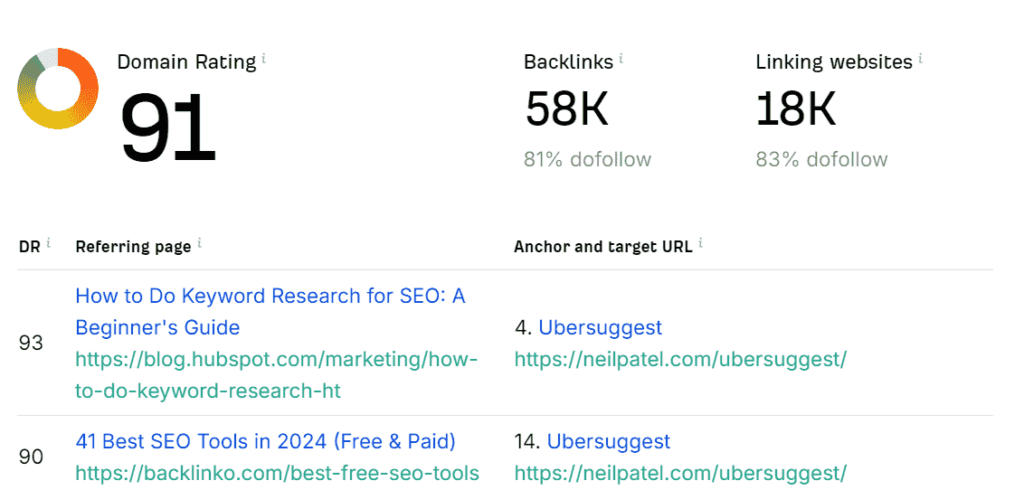Click the info icon beside Linking websites

coord(920,59)
